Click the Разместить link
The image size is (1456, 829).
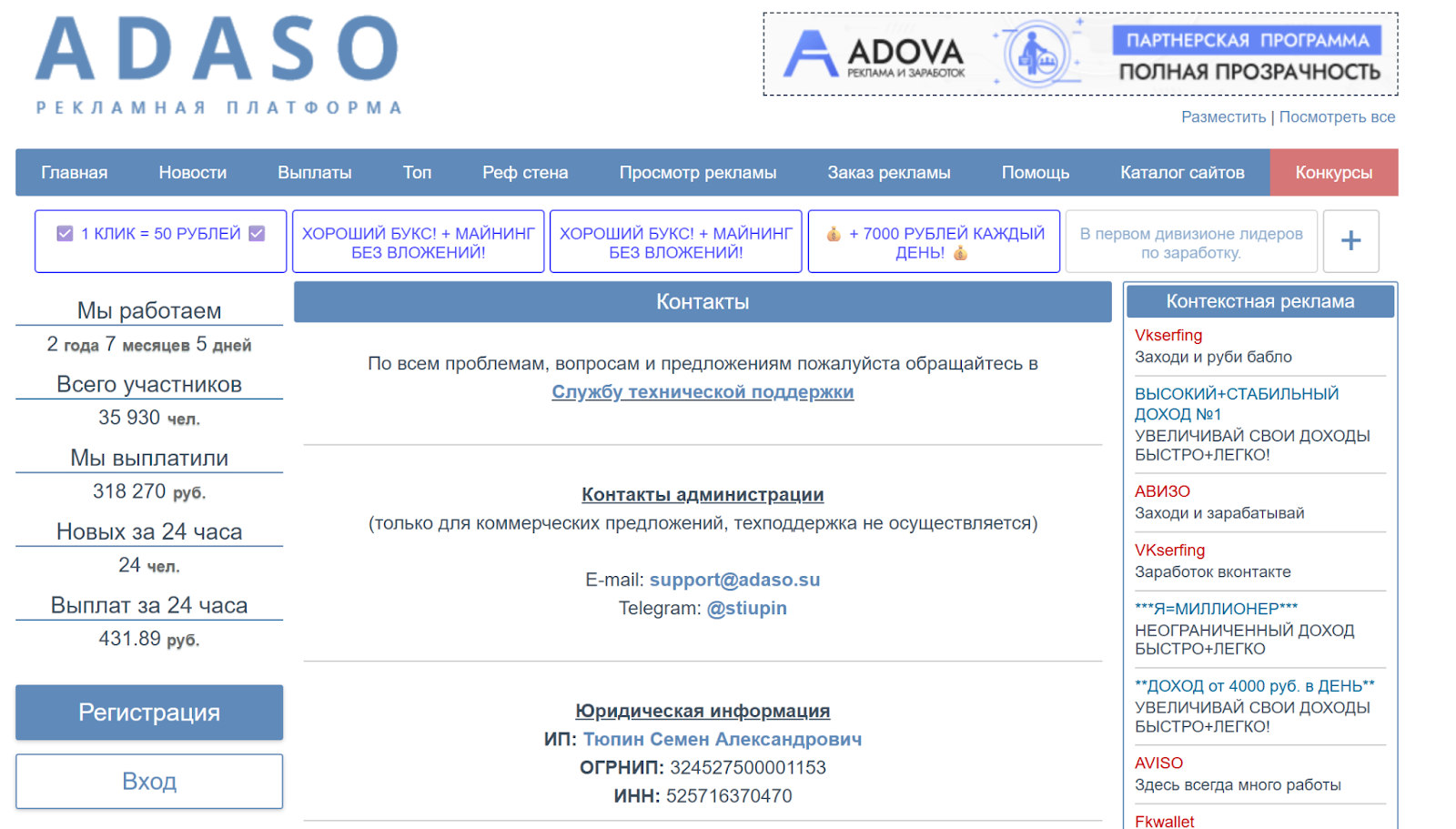pos(1223,117)
